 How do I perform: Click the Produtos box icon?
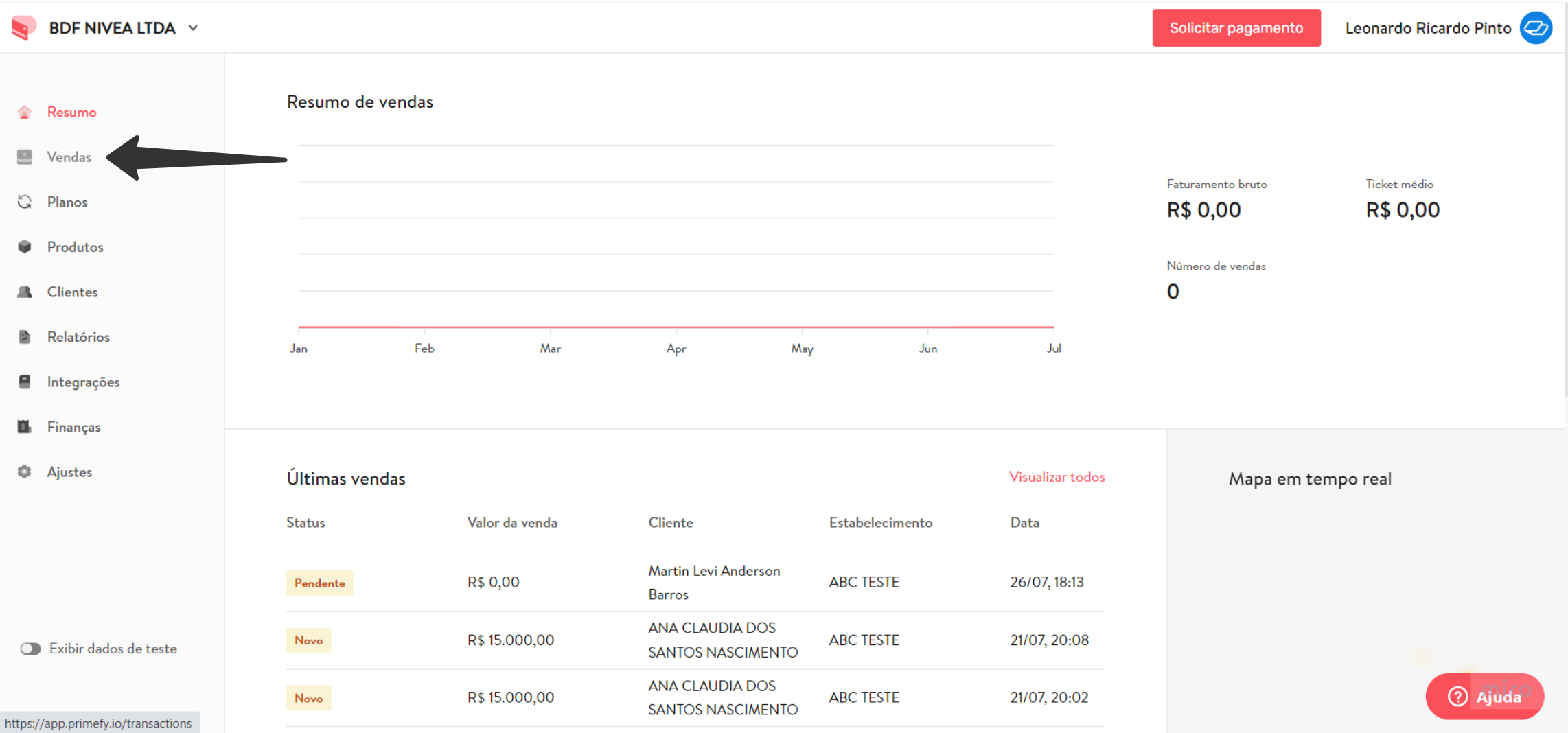point(25,246)
